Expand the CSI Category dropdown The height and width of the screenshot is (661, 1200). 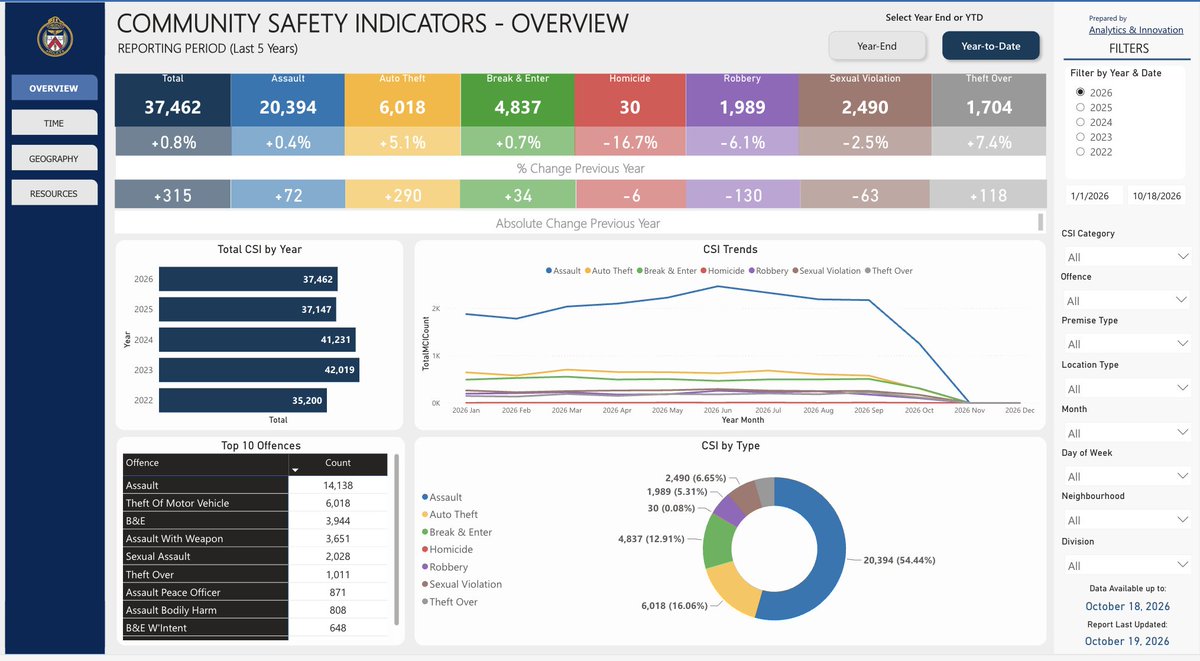coord(1127,257)
